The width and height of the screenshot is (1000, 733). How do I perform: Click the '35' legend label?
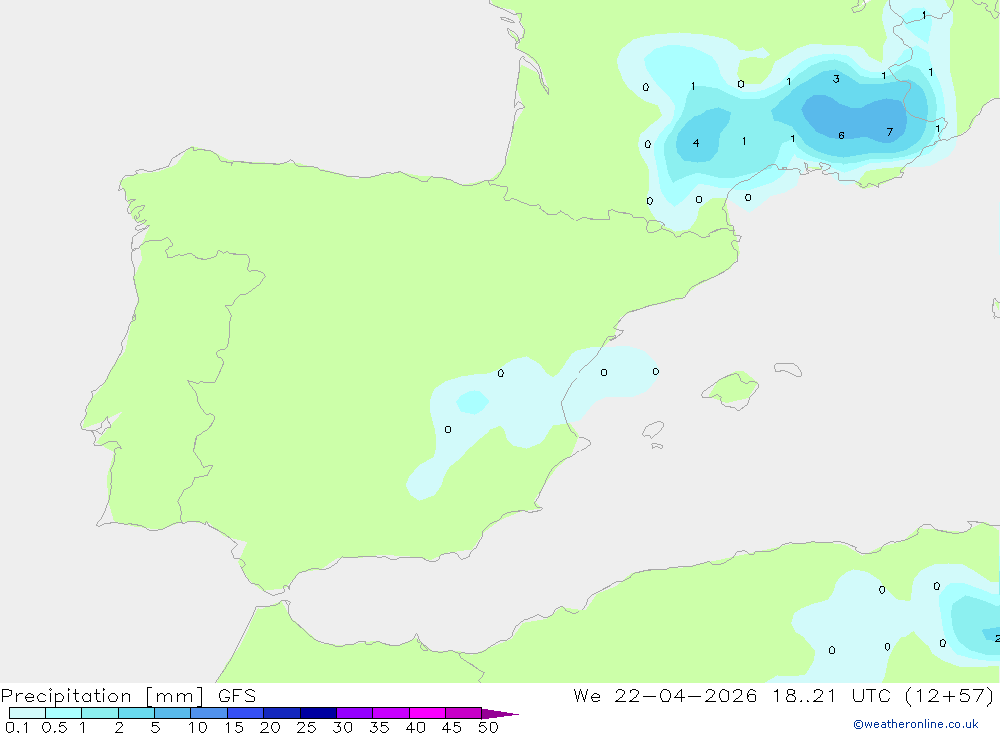pyautogui.click(x=379, y=727)
